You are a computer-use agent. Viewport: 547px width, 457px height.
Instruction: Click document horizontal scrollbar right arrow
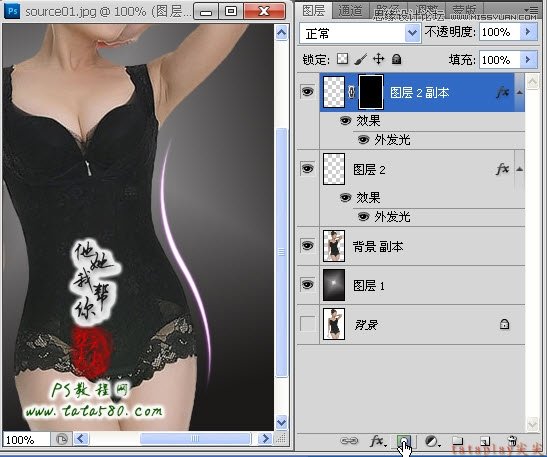pyautogui.click(x=265, y=439)
